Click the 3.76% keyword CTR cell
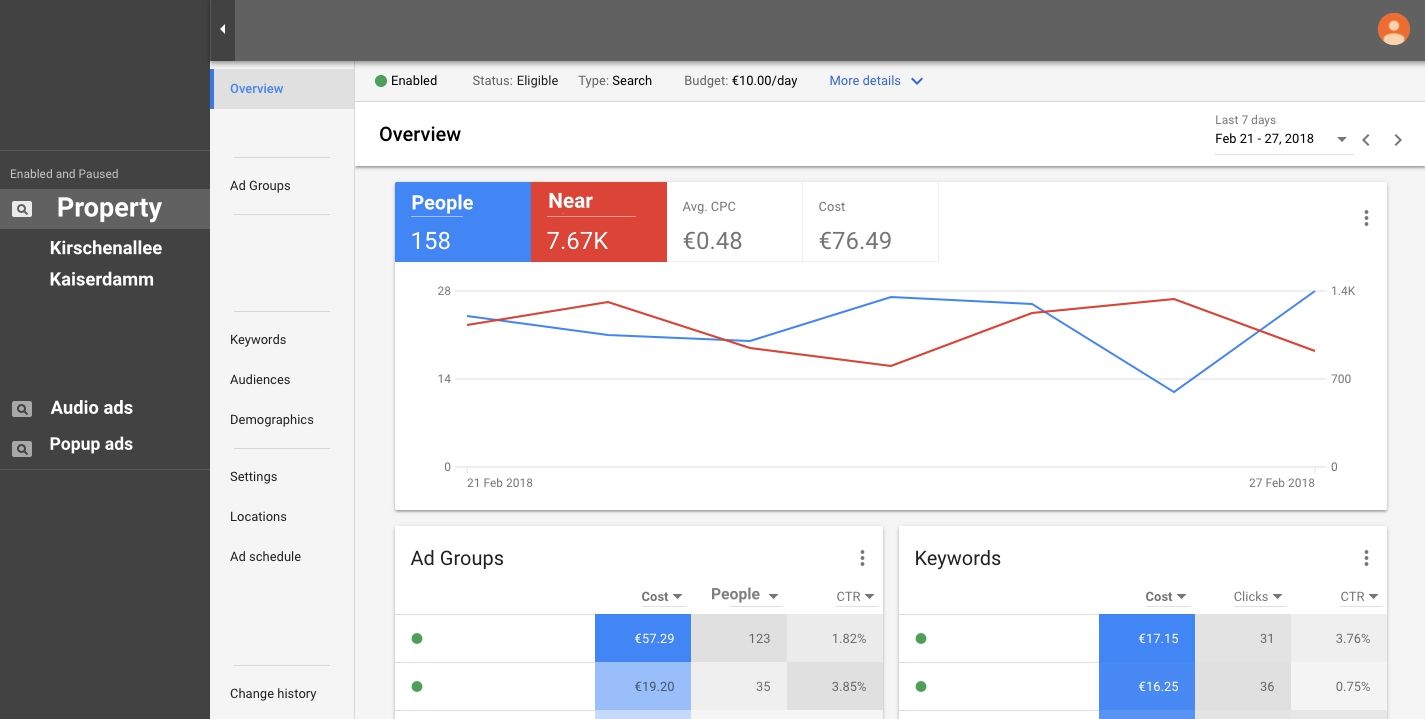 (x=1339, y=638)
